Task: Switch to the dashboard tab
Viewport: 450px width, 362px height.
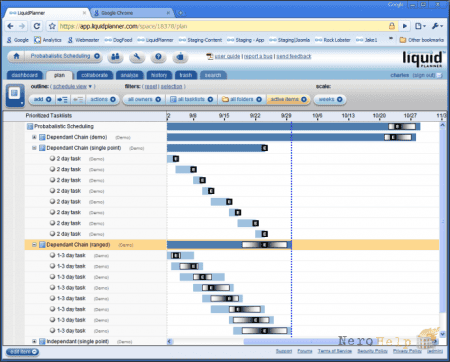Action: coord(25,75)
